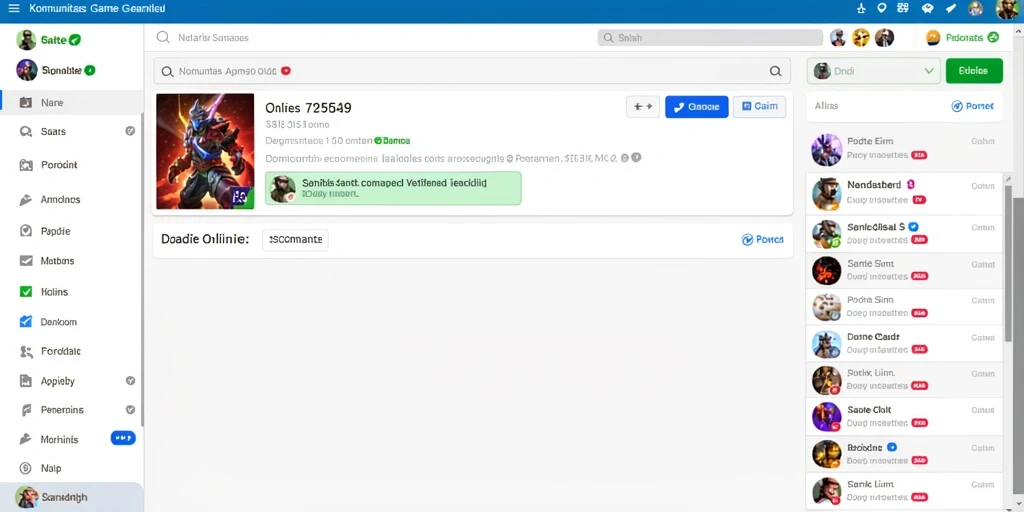Click the blue Gaocie button

point(697,106)
